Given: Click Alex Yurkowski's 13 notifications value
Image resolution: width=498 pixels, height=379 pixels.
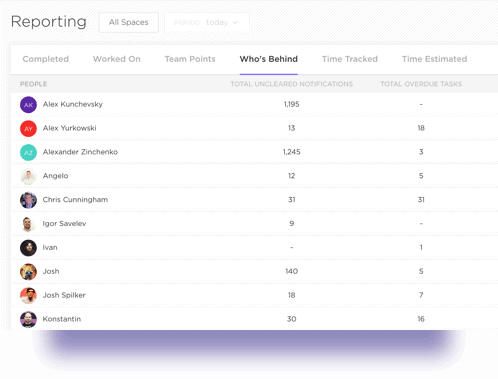Looking at the screenshot, I should point(292,128).
